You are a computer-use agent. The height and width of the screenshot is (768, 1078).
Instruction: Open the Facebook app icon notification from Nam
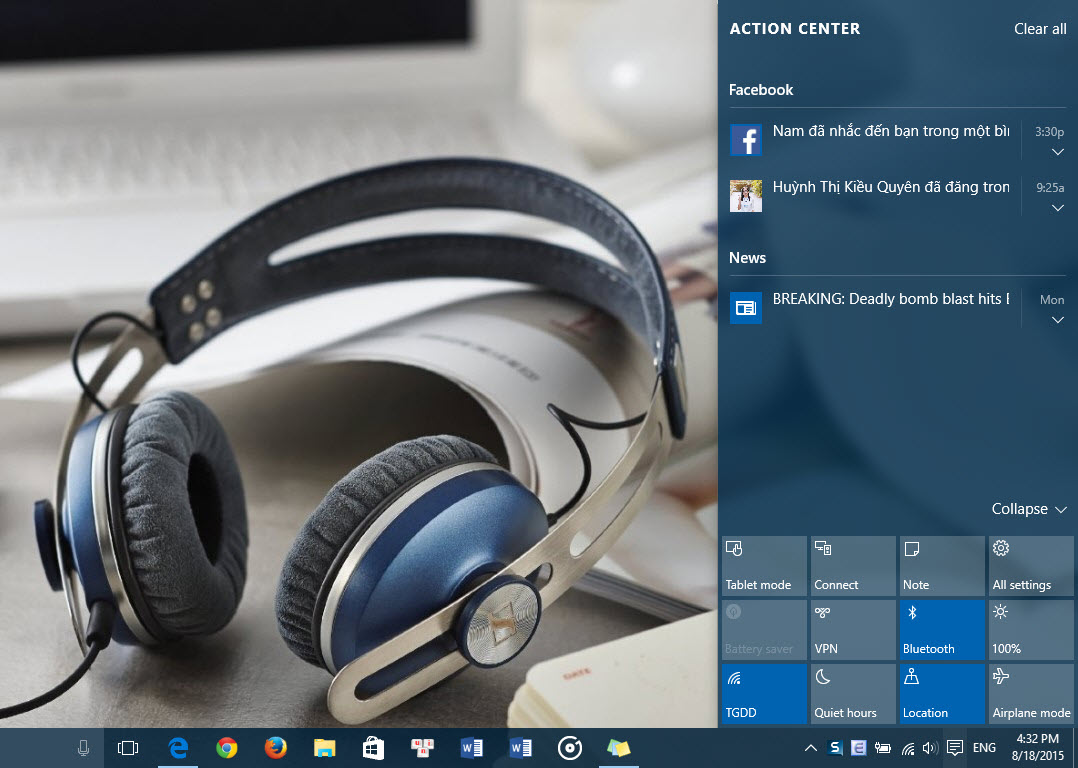coord(745,140)
